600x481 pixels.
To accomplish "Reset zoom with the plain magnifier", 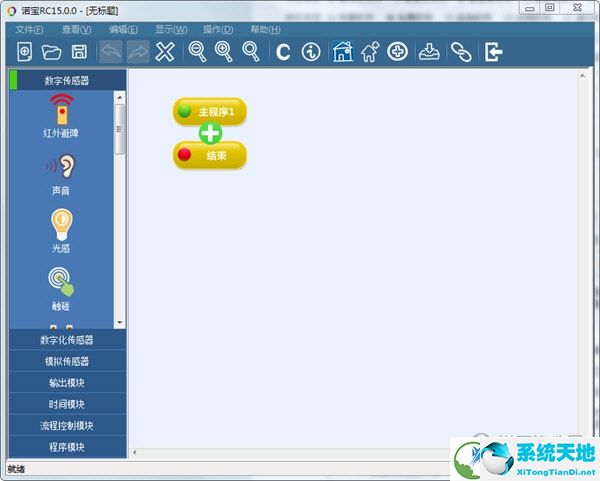I will [251, 52].
